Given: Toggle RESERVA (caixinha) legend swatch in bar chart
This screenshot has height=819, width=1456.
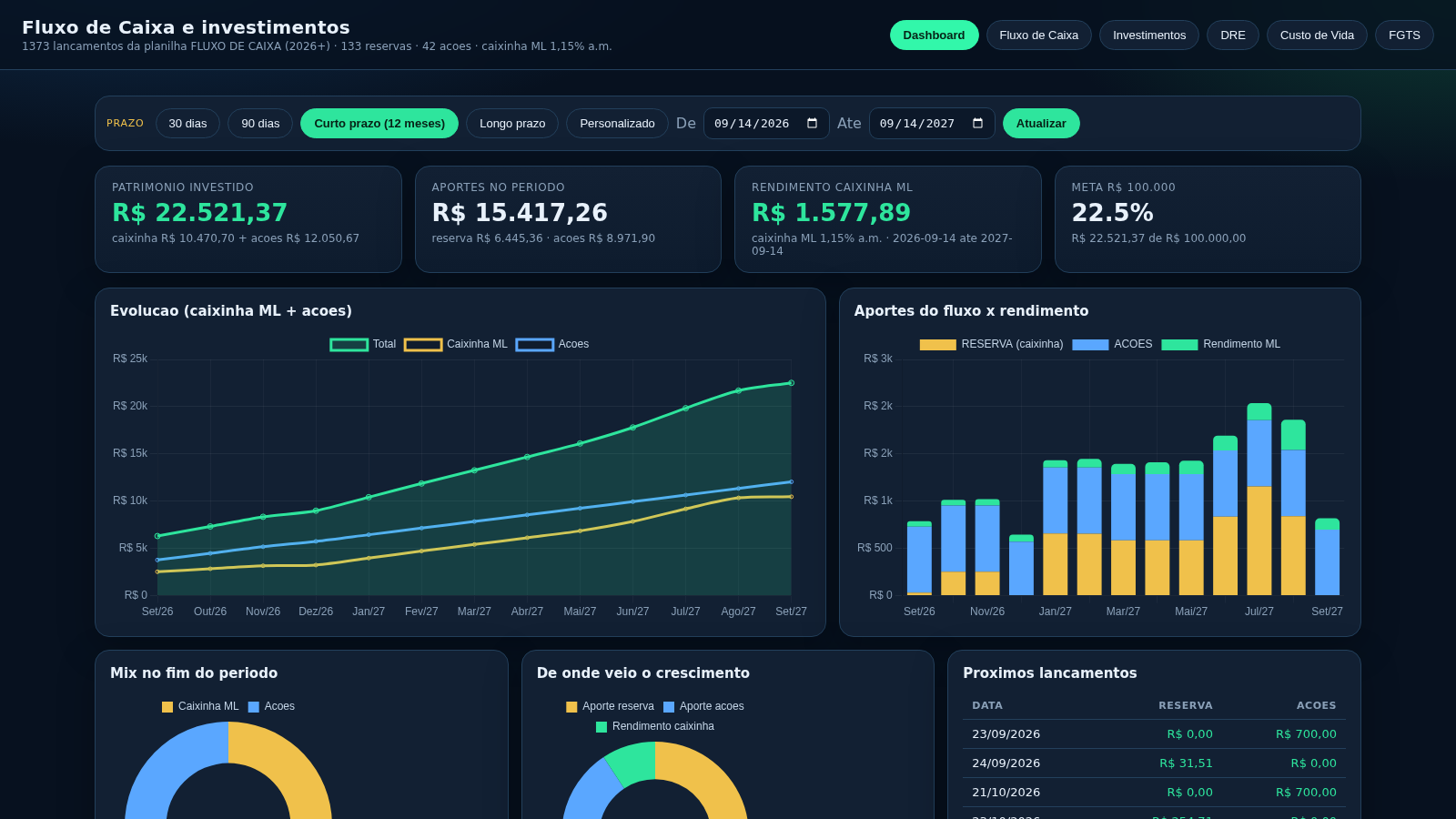Looking at the screenshot, I should (938, 344).
